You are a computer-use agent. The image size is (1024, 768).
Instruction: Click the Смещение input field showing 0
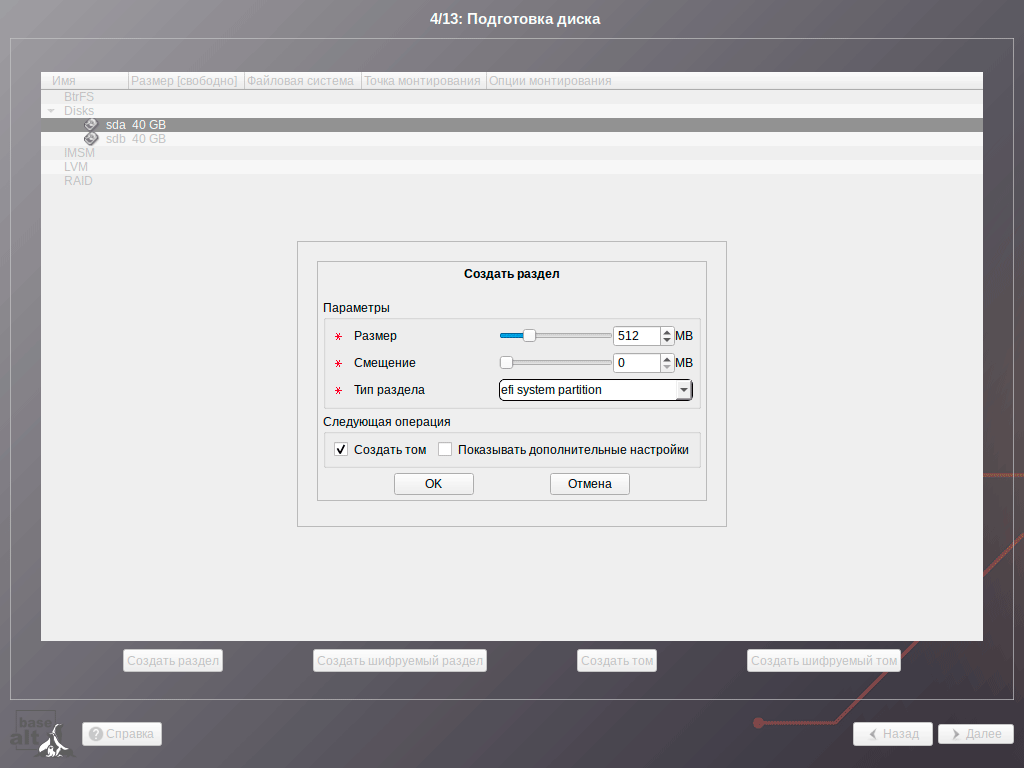point(637,362)
